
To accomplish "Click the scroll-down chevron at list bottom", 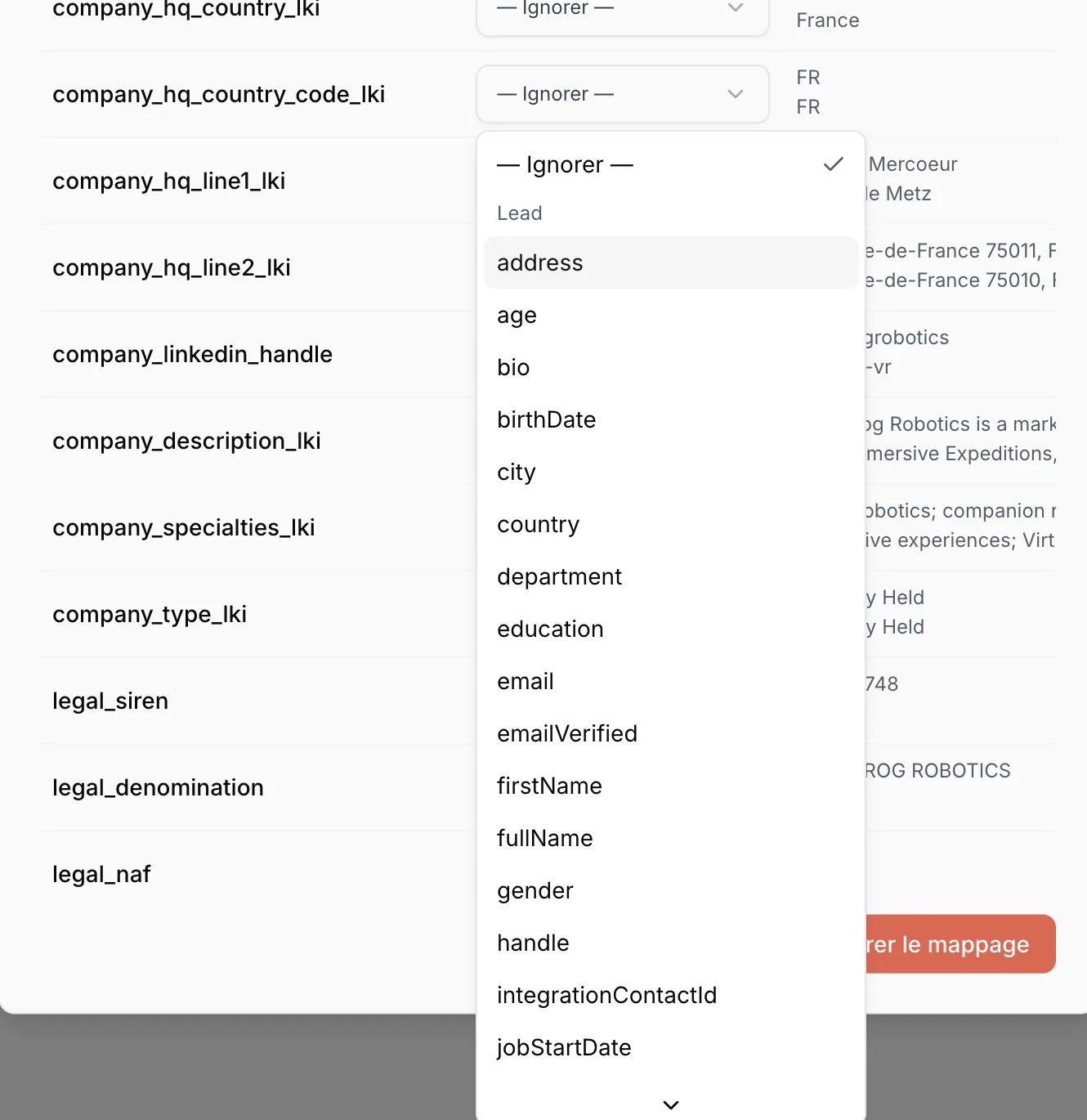I will (x=671, y=1104).
